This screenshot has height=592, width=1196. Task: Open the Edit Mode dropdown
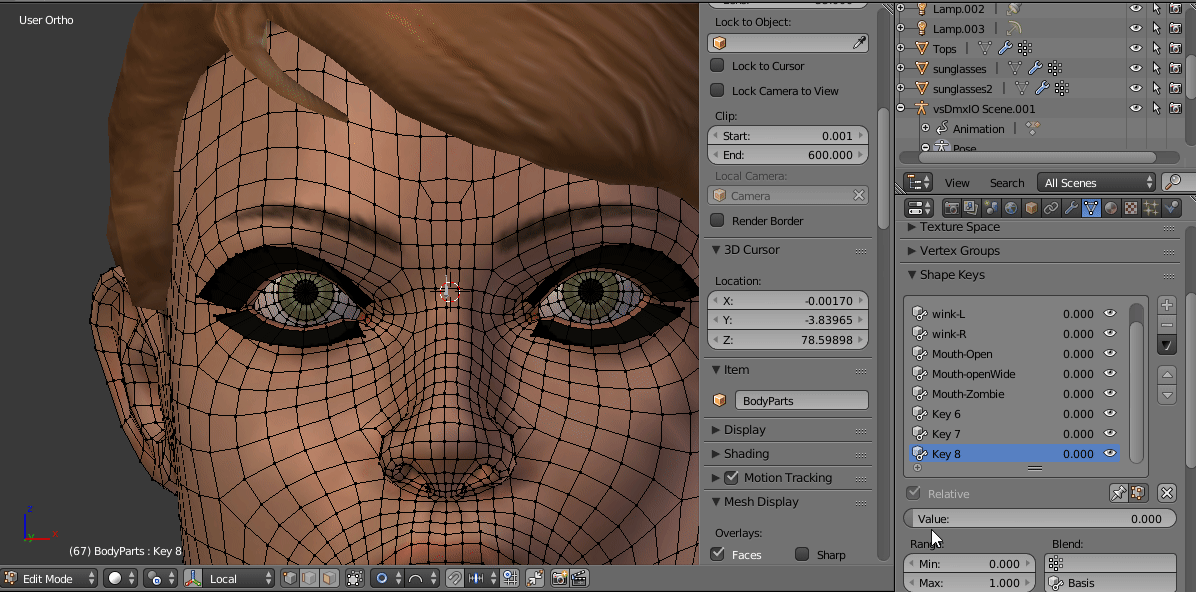pos(50,578)
